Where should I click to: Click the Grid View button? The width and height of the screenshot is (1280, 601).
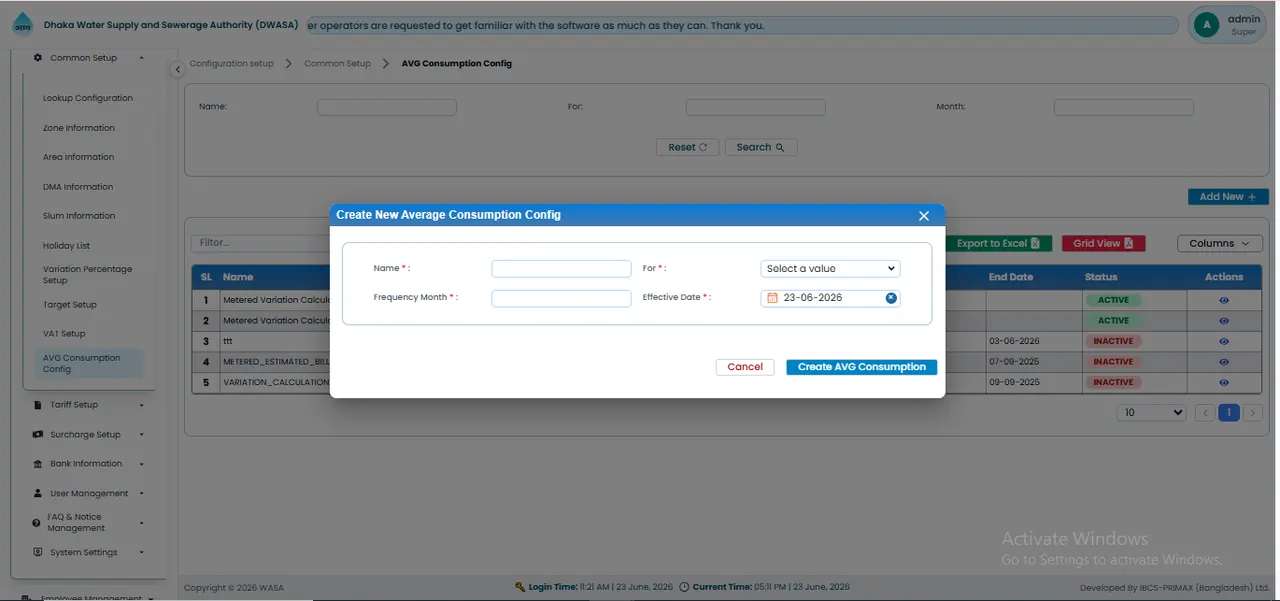(1103, 243)
